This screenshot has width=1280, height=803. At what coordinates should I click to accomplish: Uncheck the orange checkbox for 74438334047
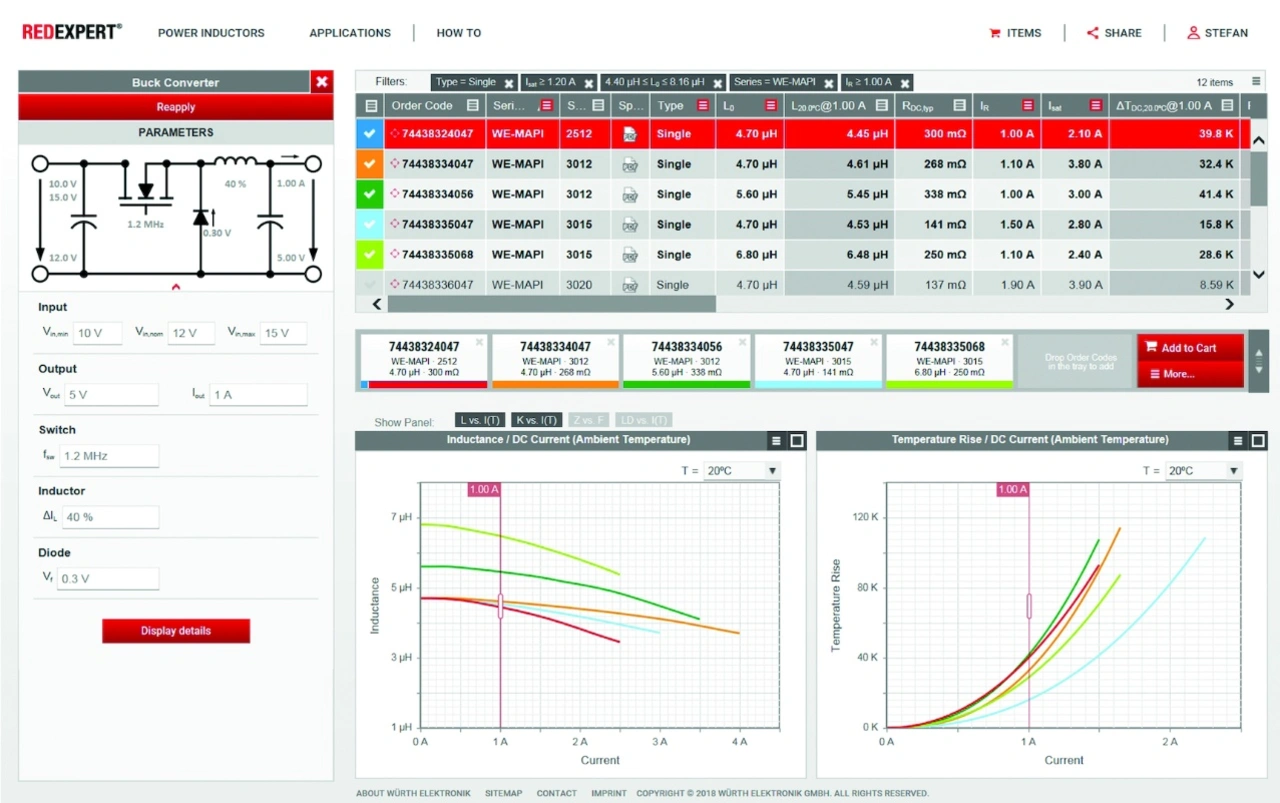click(370, 164)
